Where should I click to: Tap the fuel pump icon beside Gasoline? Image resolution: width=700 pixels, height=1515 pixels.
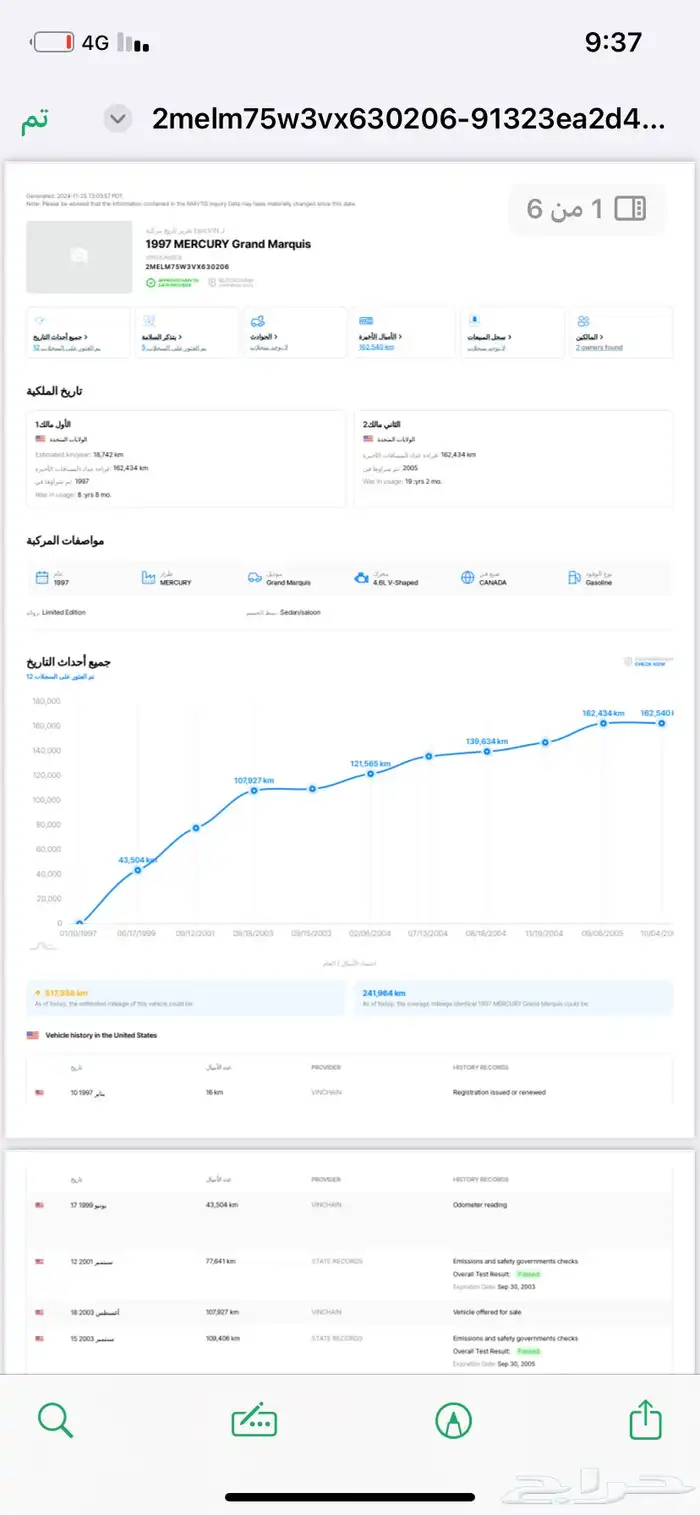574,577
